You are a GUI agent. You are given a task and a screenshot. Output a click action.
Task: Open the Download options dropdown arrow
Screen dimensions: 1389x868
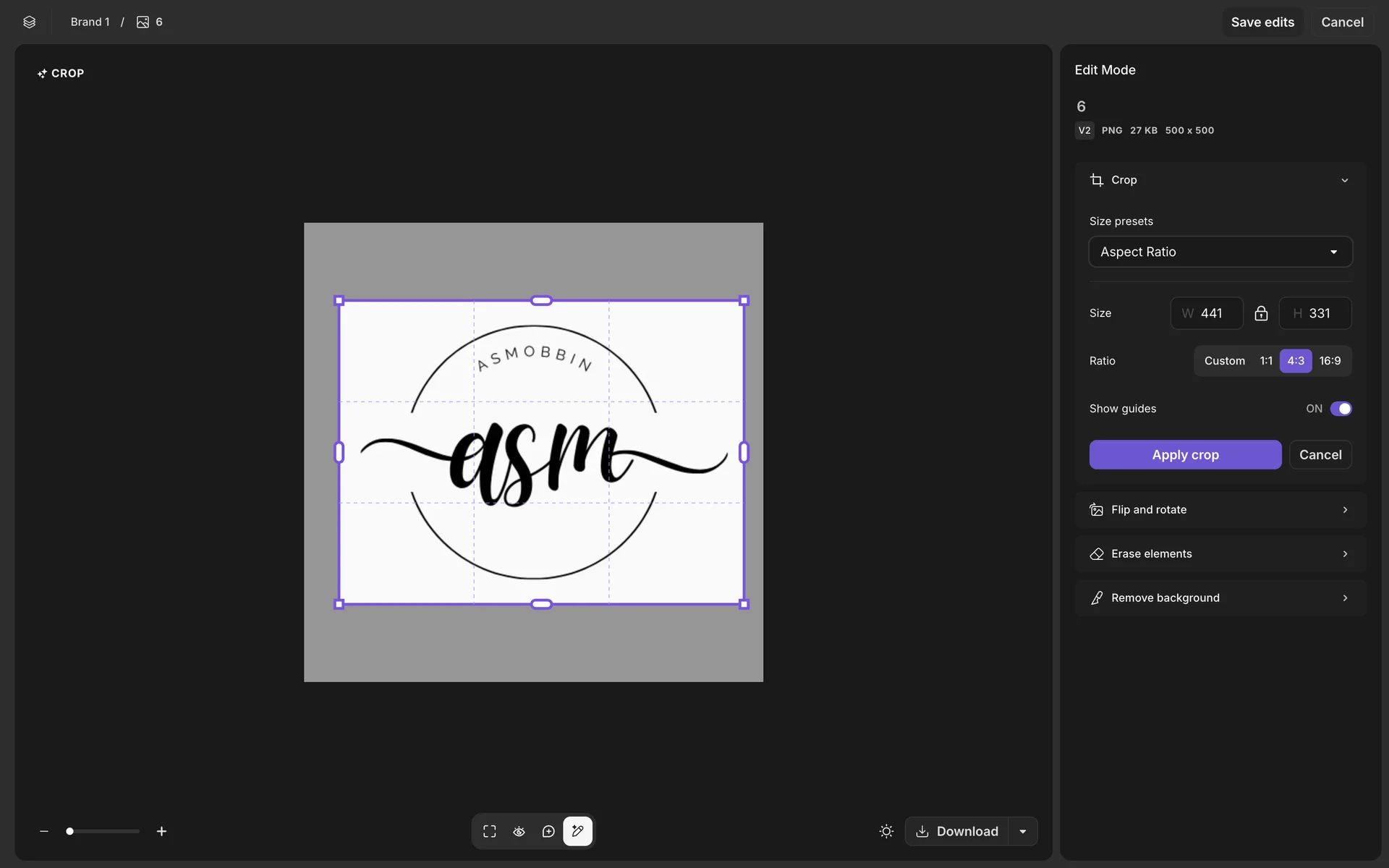[1023, 831]
